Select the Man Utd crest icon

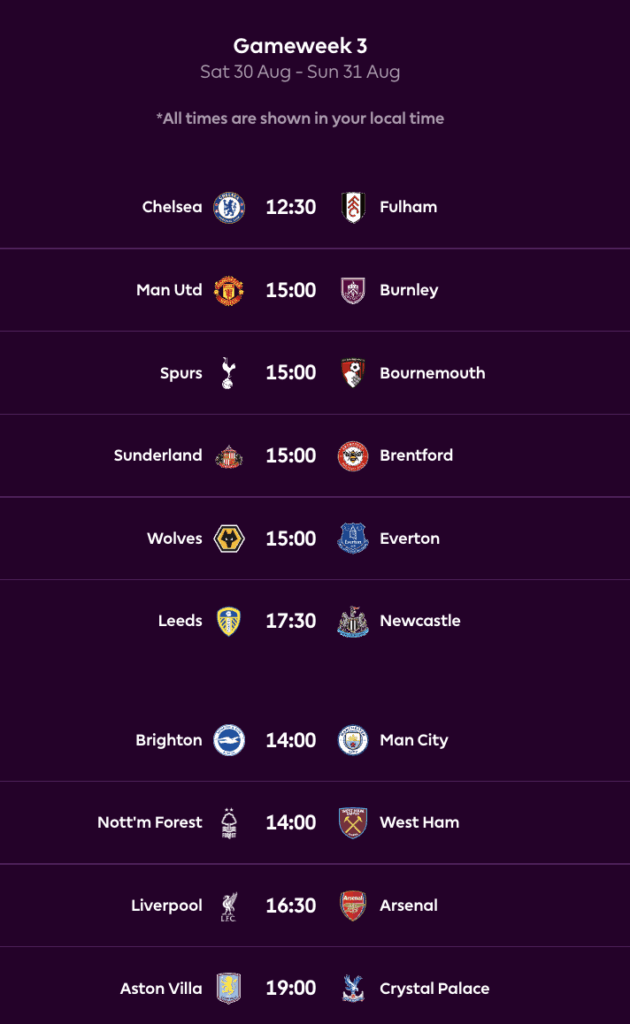tap(227, 290)
